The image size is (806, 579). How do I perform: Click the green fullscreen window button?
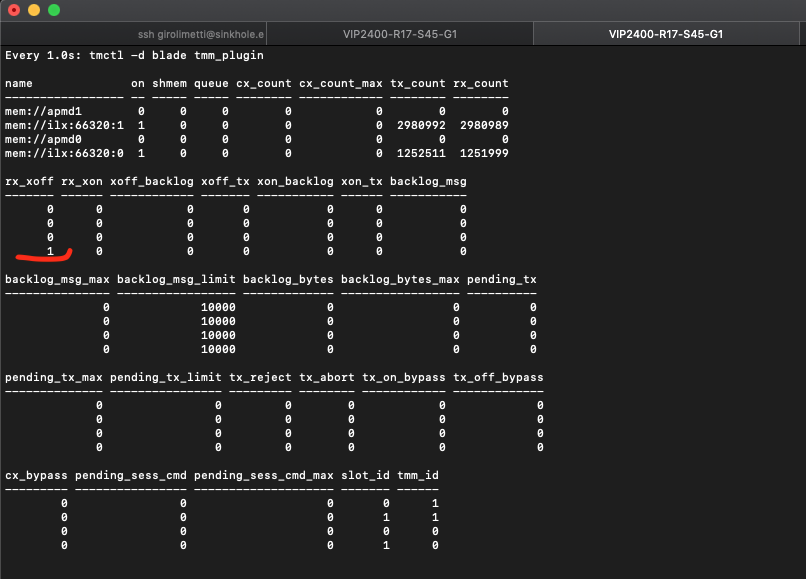(x=54, y=10)
